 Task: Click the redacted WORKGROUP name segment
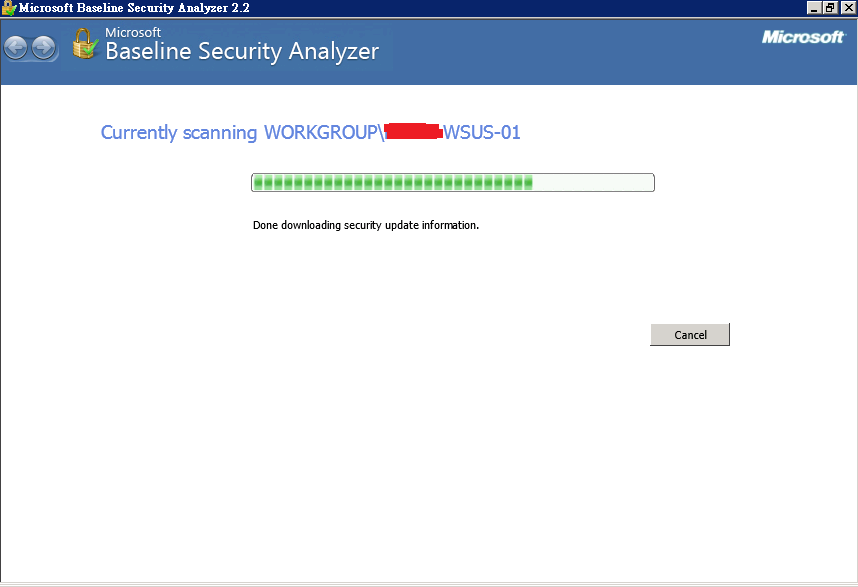click(x=413, y=131)
